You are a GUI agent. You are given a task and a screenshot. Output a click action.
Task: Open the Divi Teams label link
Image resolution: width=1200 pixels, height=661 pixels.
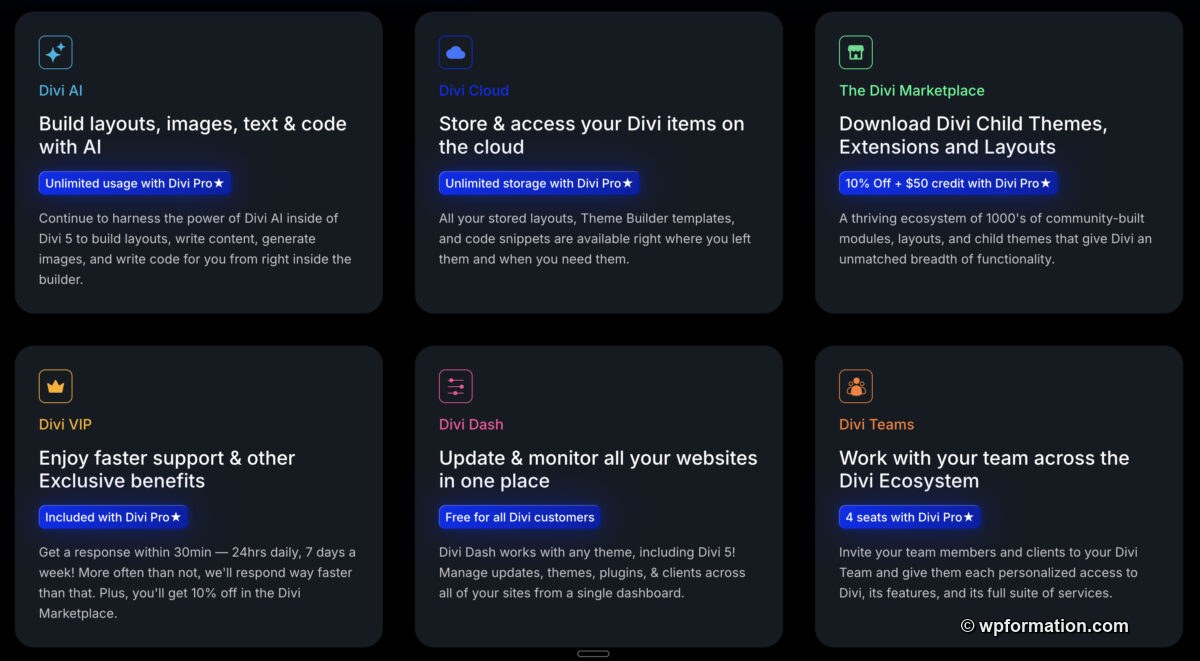(877, 424)
